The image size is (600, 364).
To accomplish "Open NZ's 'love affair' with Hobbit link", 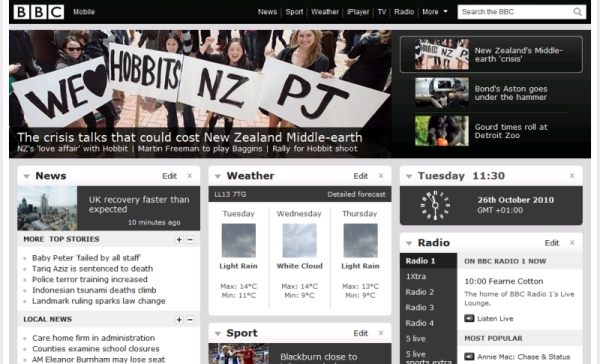I will (x=72, y=149).
